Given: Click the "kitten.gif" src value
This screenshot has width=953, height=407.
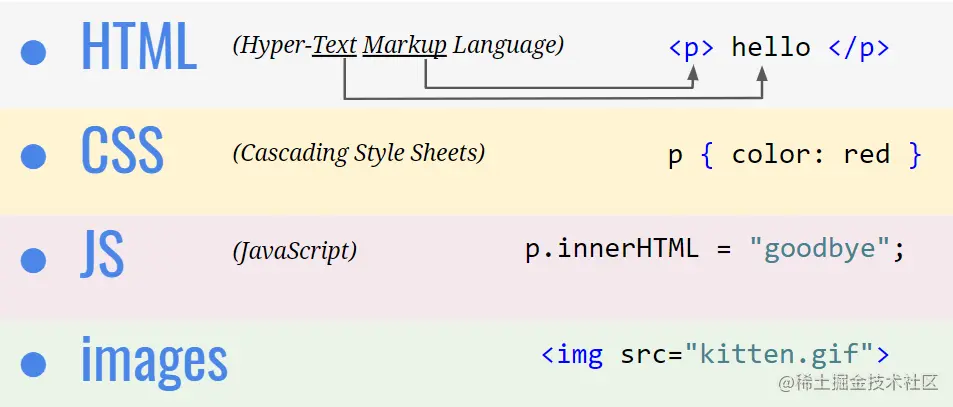Looking at the screenshot, I should [x=779, y=354].
